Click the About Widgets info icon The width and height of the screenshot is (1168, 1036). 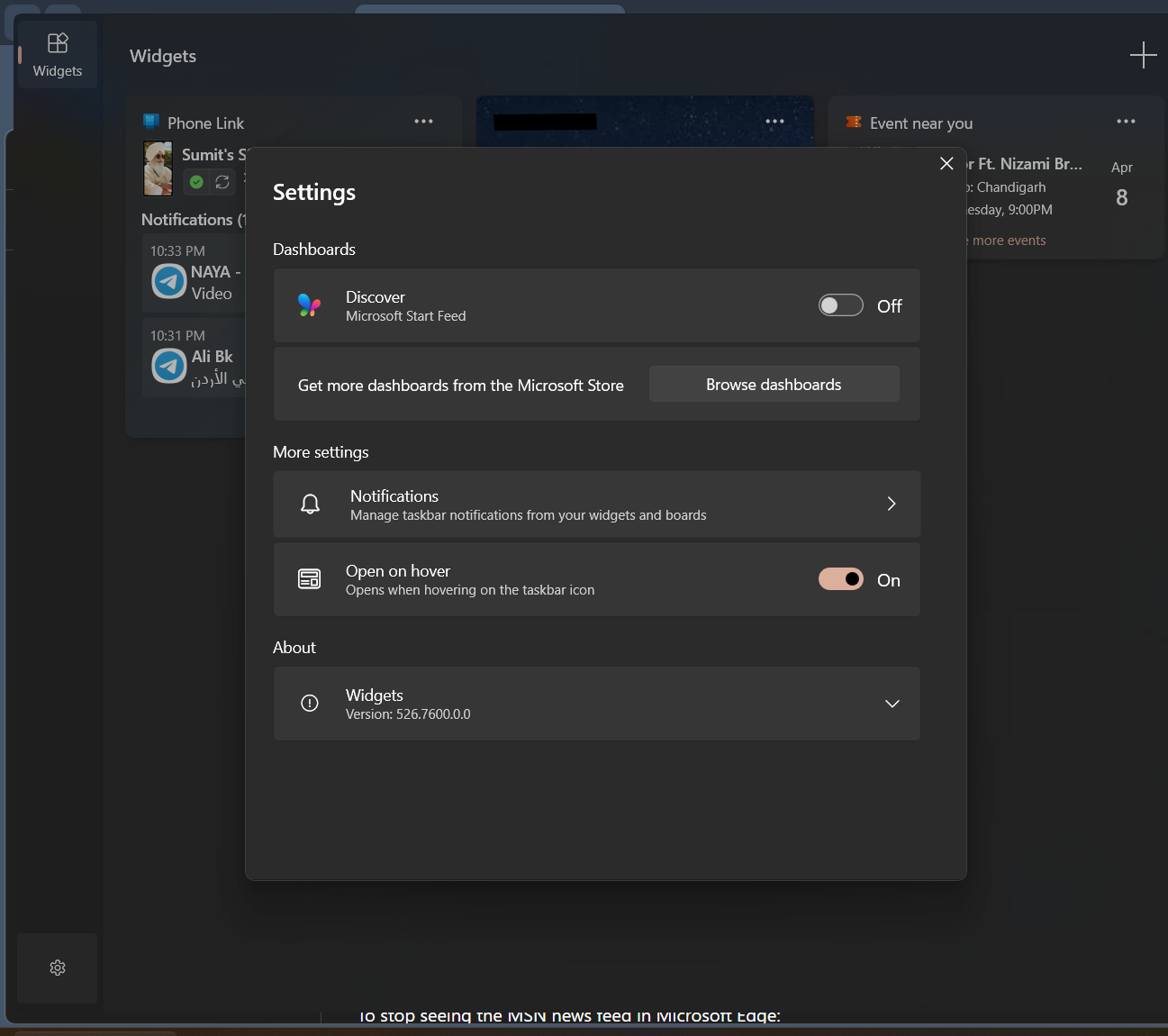pyautogui.click(x=309, y=704)
